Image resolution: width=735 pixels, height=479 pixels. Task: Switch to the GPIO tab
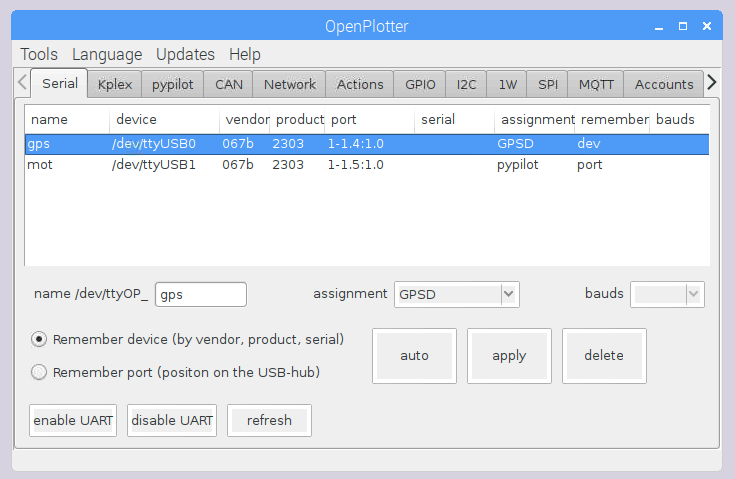point(420,84)
